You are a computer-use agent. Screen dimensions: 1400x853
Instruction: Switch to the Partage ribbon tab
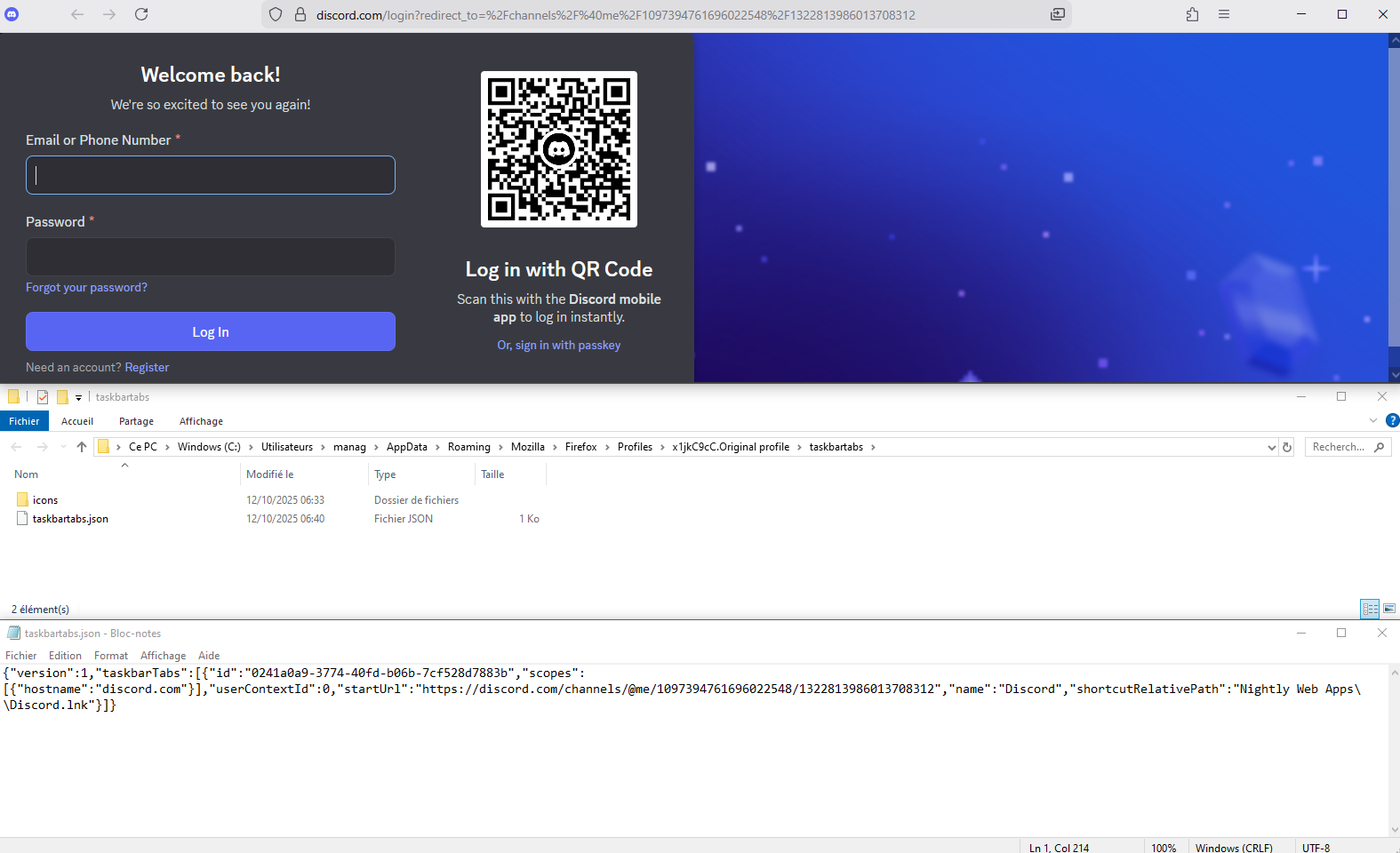136,421
